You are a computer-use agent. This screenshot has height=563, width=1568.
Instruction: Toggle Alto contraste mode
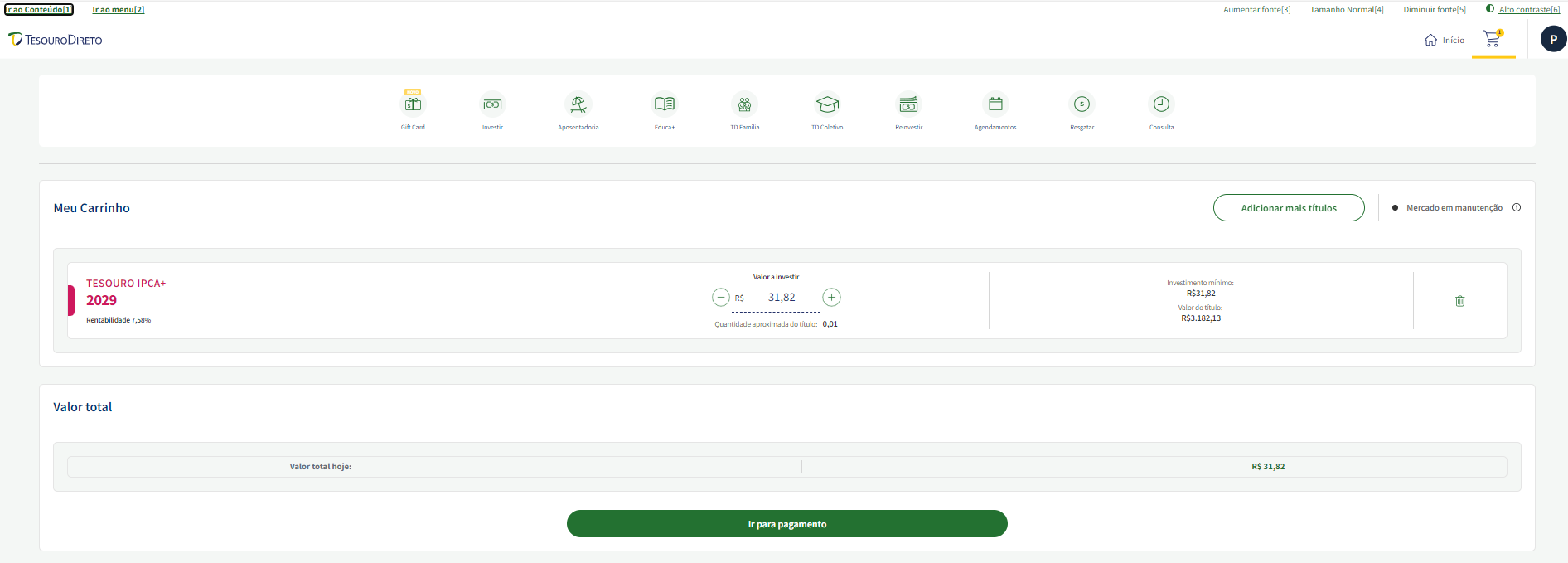tap(1523, 10)
